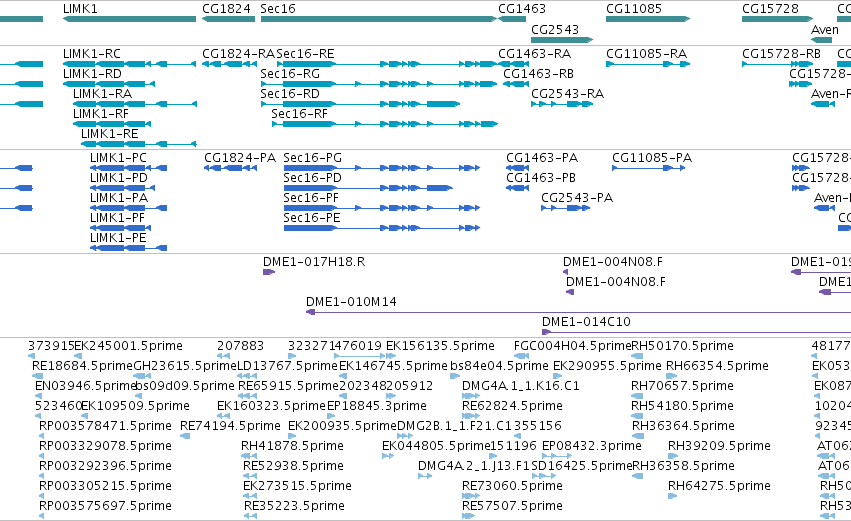Click EST label RE18684.5prime

point(82,366)
